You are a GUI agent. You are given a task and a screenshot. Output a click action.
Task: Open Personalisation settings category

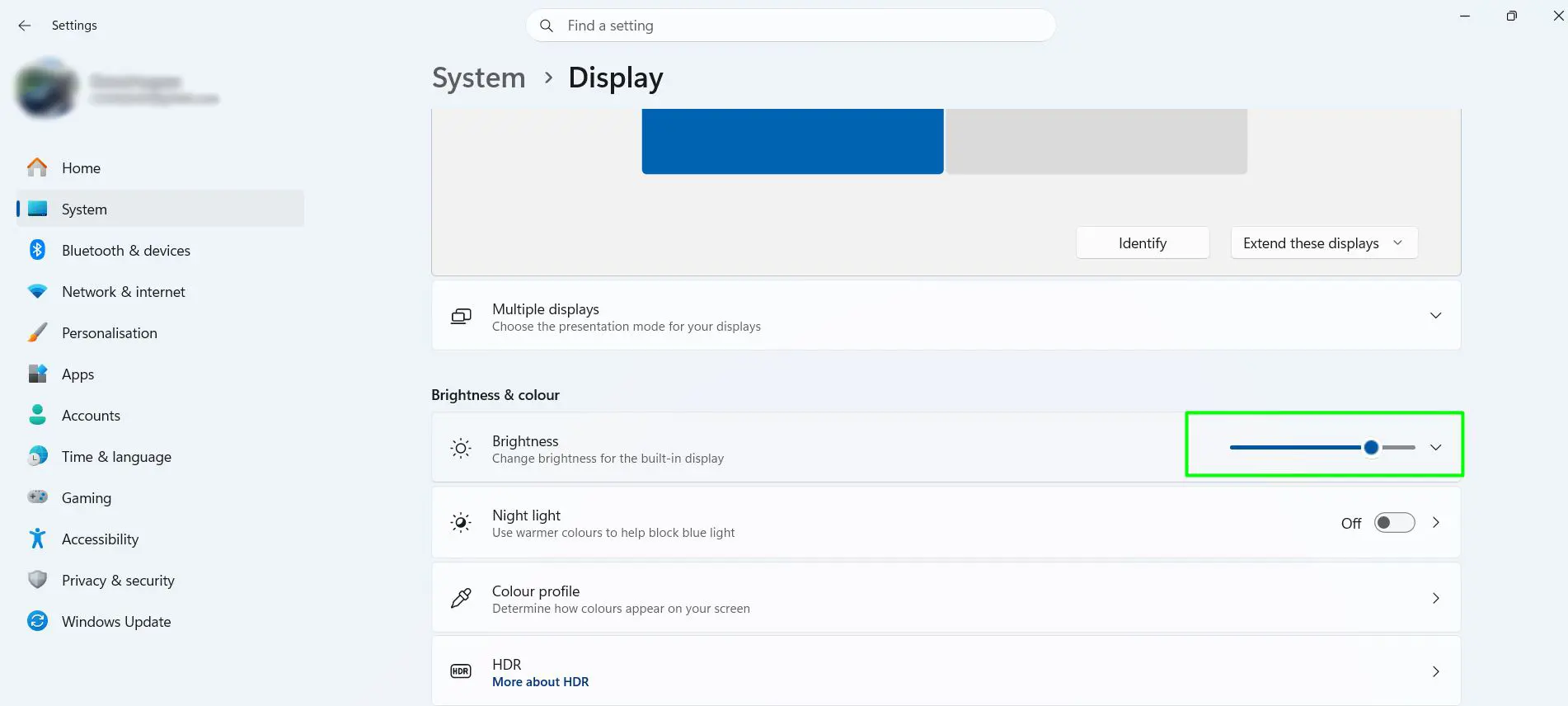(x=160, y=332)
